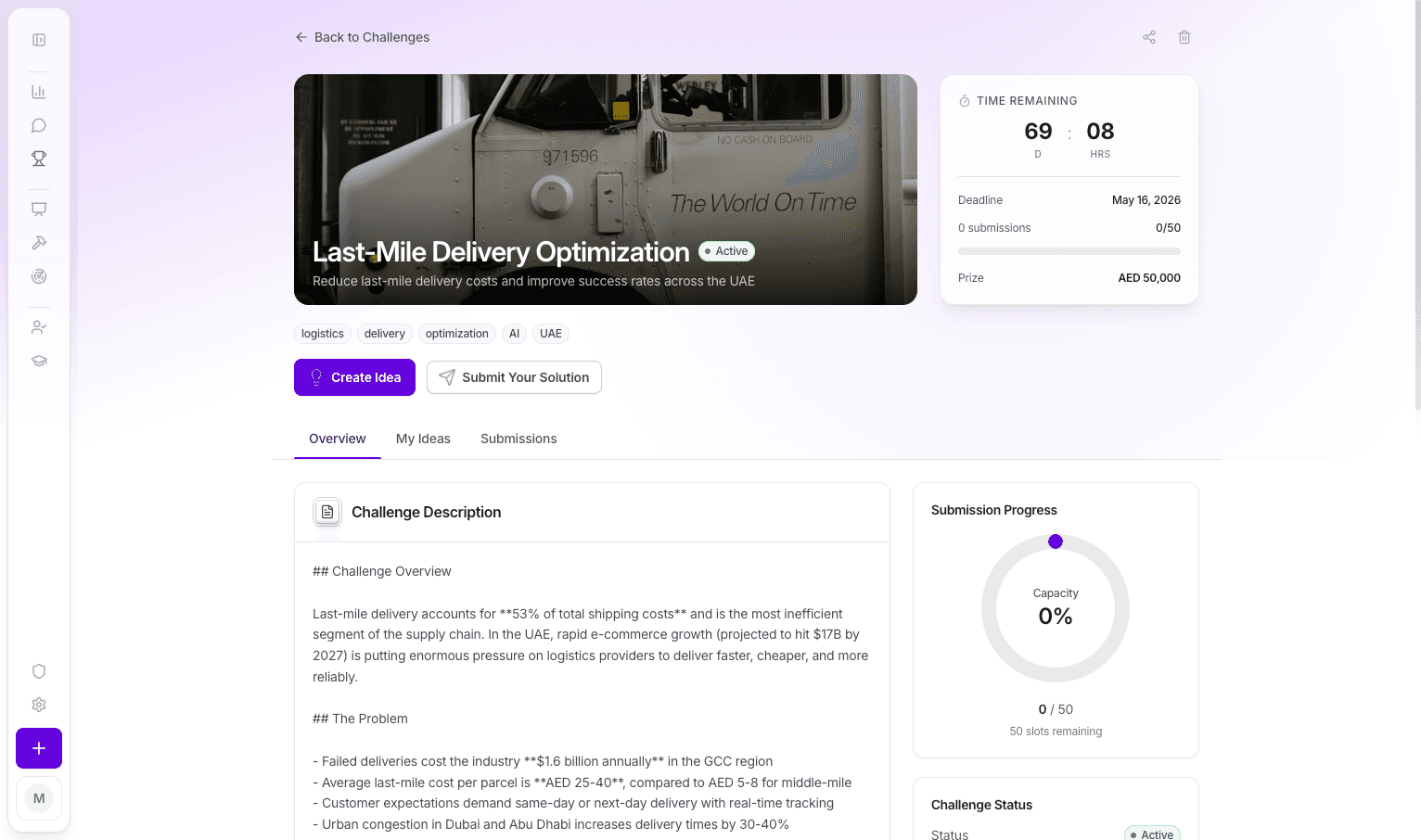
Task: Open the presentation board icon in sidebar
Action: (x=39, y=210)
